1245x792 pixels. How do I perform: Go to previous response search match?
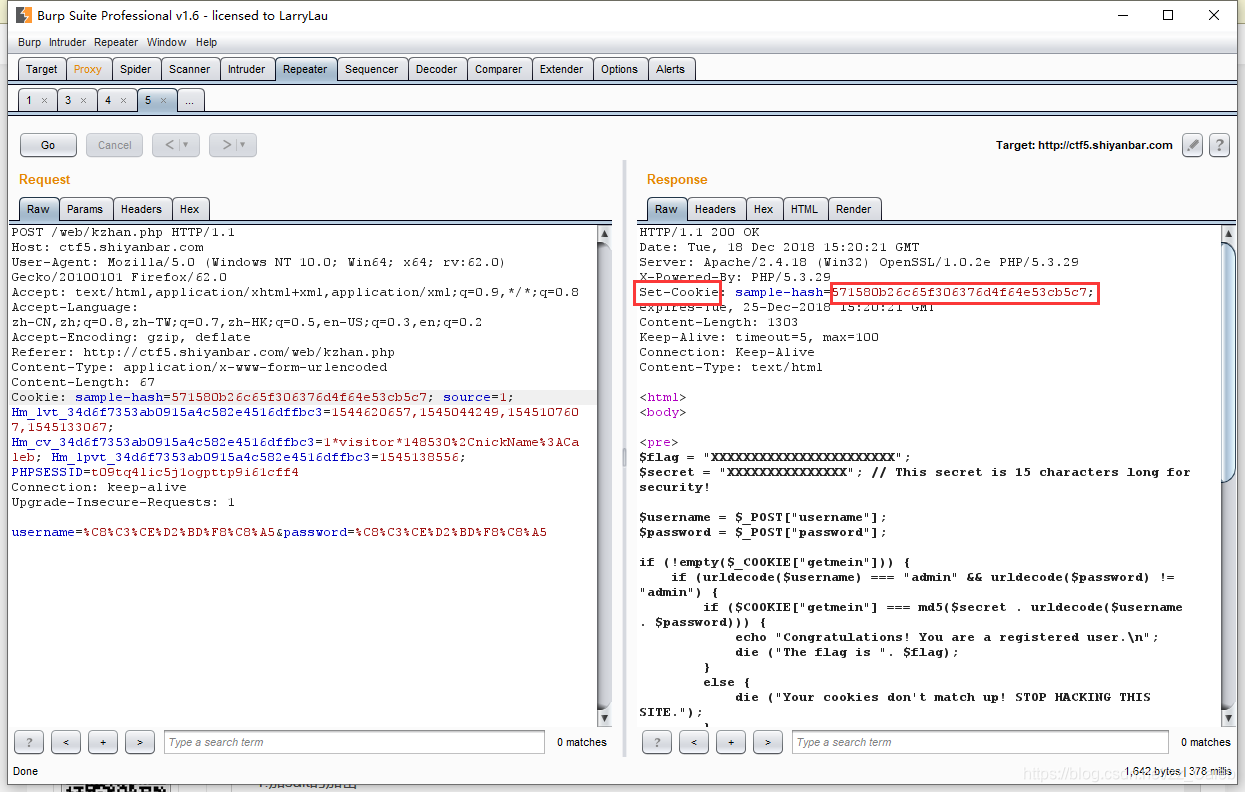pyautogui.click(x=694, y=742)
